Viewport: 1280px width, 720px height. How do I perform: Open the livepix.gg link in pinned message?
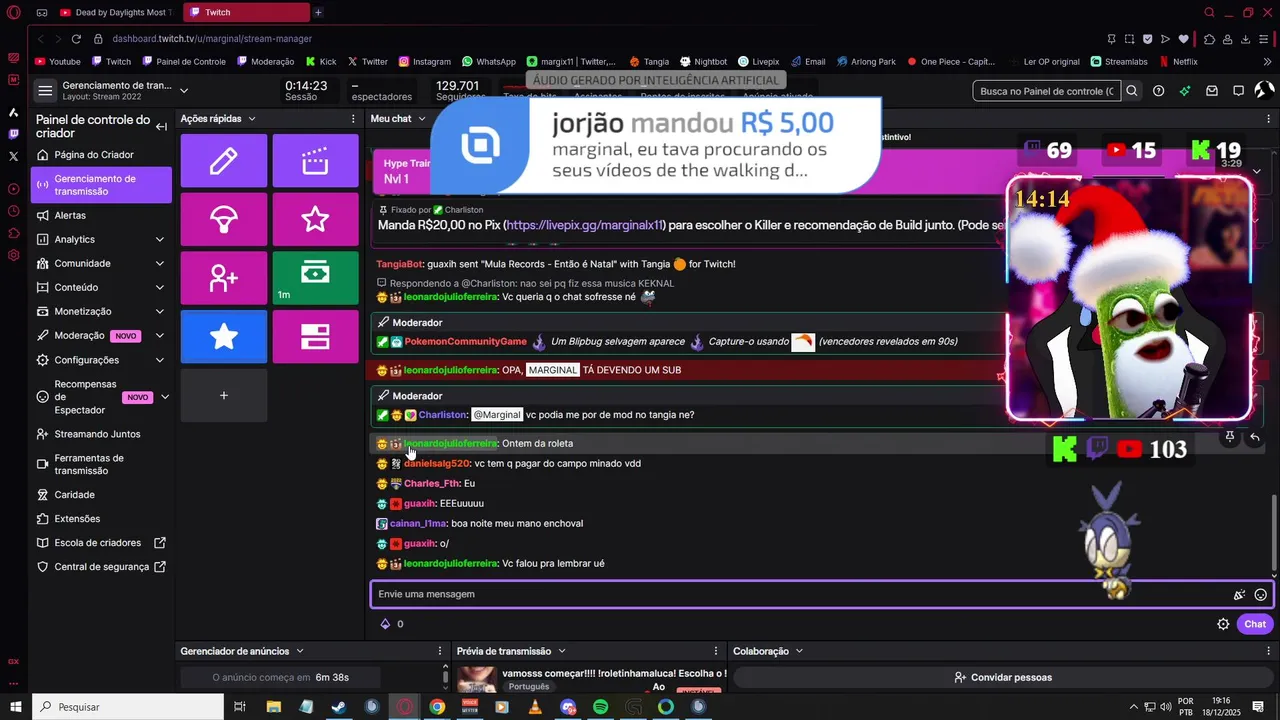pos(586,225)
